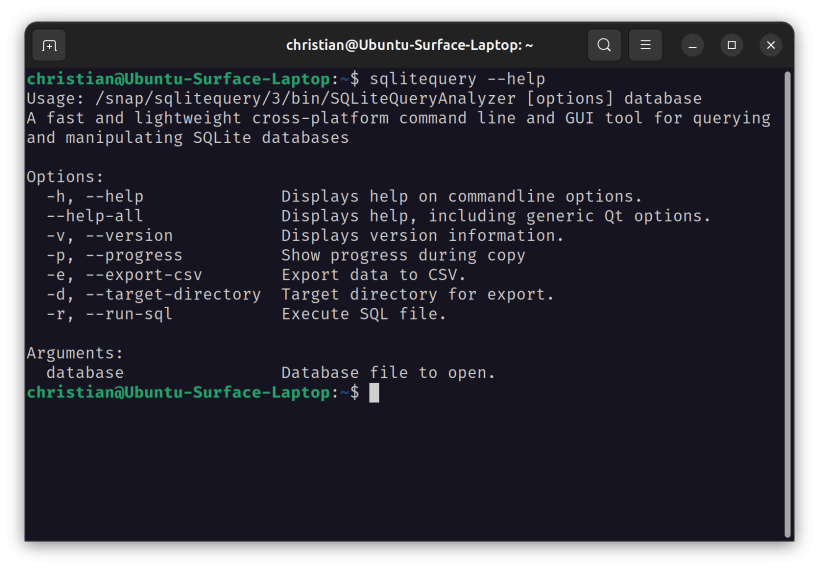Click the Usage line with SQLiteQueryAnalyzer path
Viewport: 819px width, 569px height.
pos(364,99)
